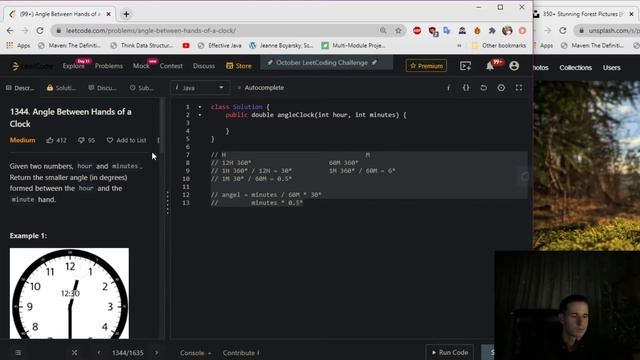
Task: Expand the Console panel
Action: click(195, 353)
